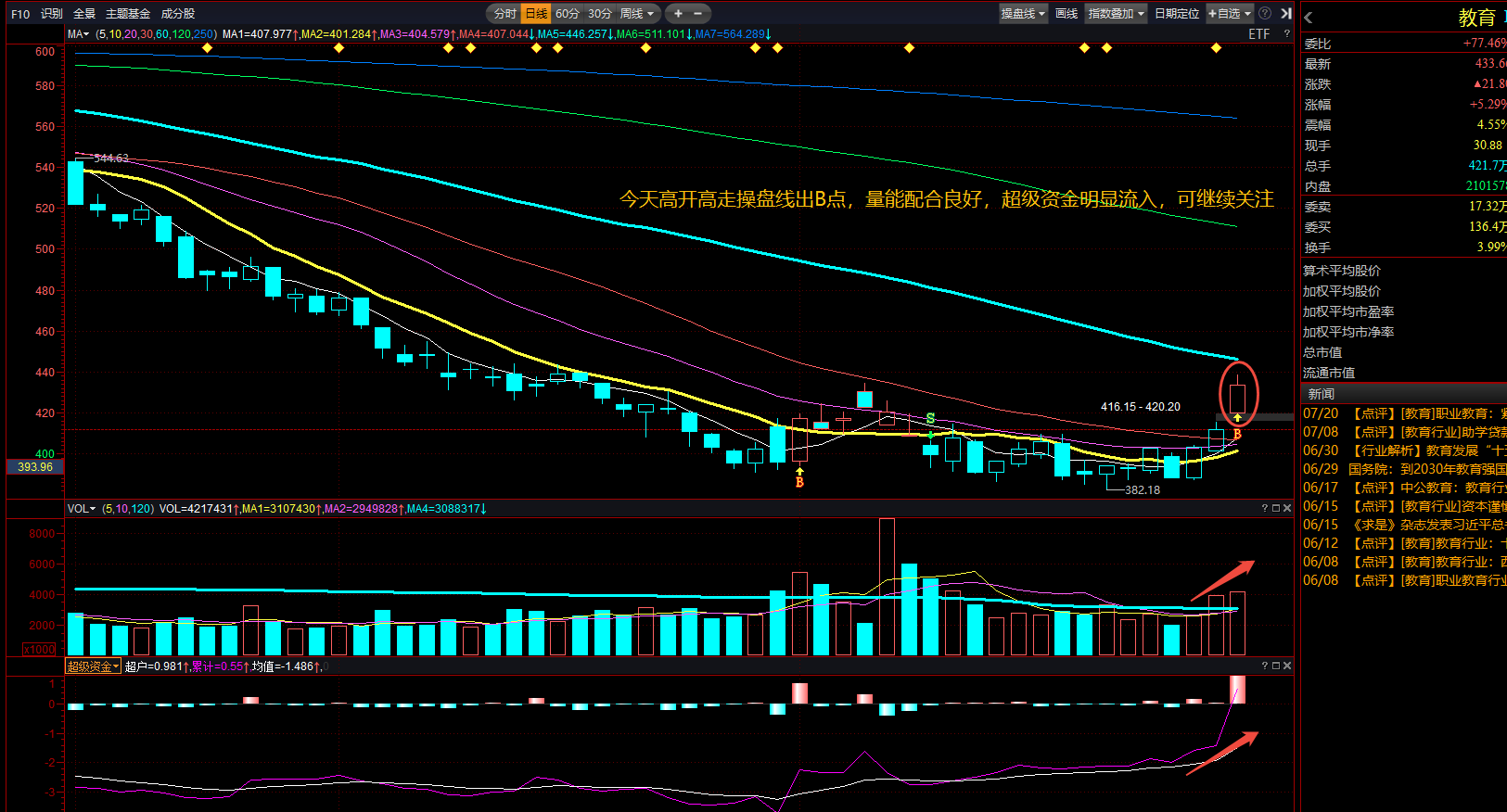Select 60分 timeframe
Screen dimensions: 1507x812
[567, 13]
